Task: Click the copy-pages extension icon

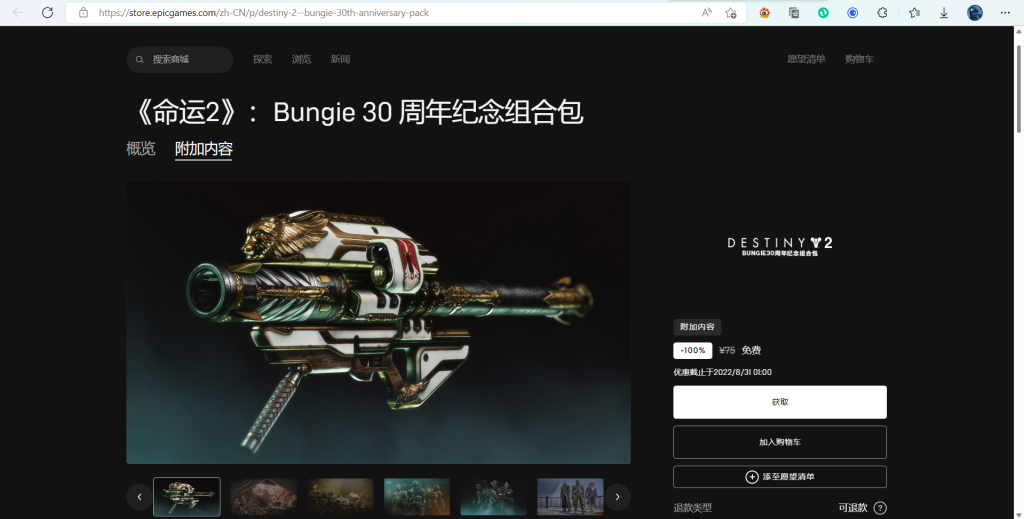Action: [x=794, y=12]
